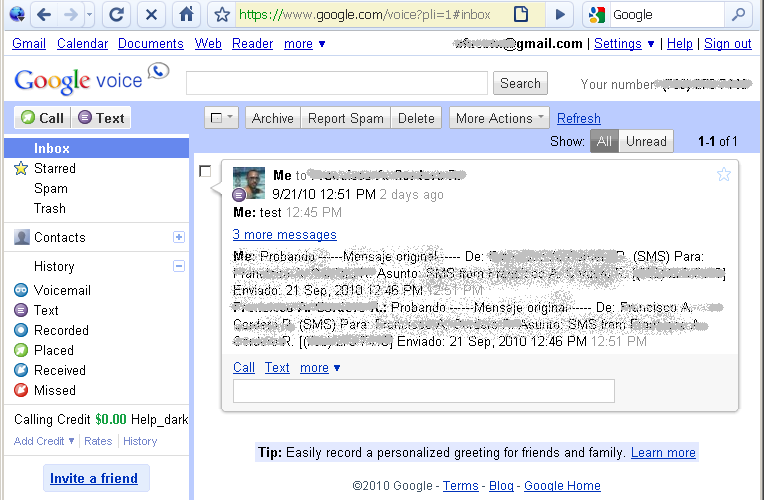
Task: Open Text history in sidebar
Action: (x=46, y=310)
